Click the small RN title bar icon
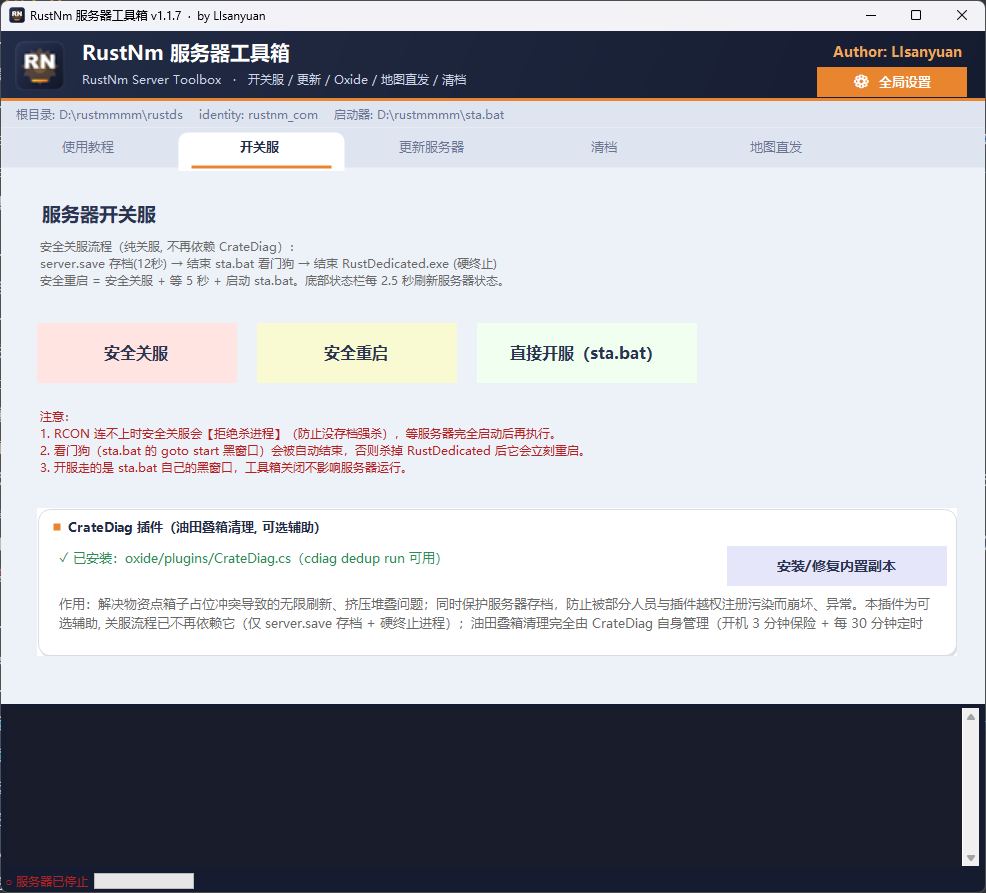This screenshot has height=893, width=986. pyautogui.click(x=17, y=15)
